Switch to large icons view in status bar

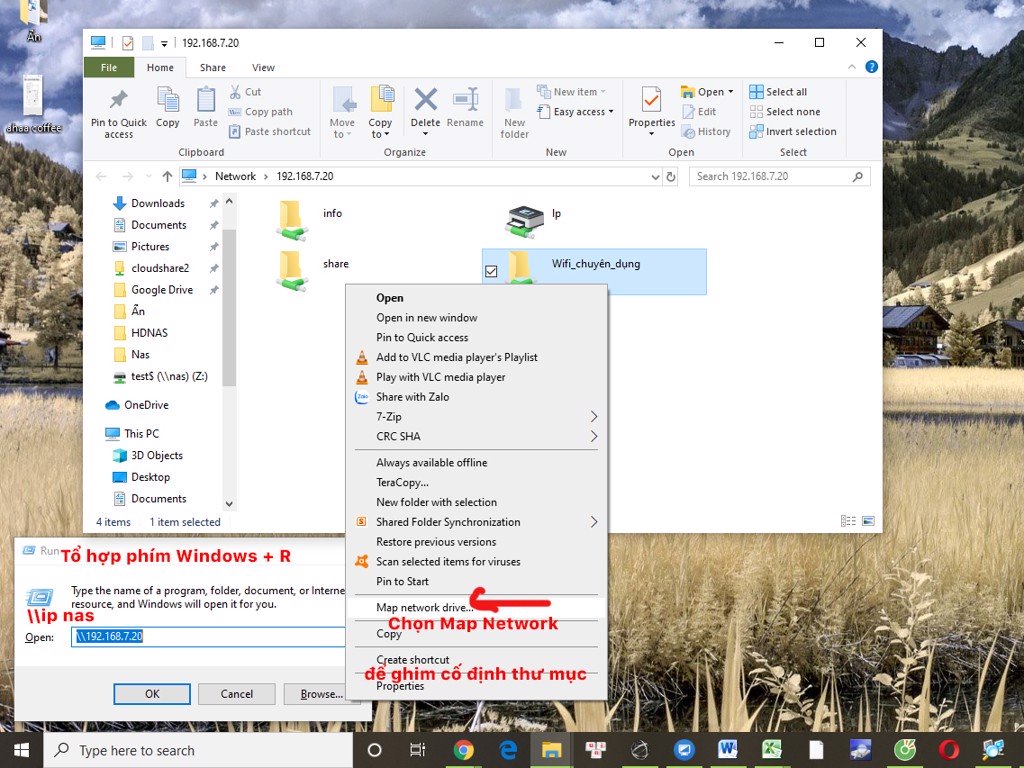point(868,521)
